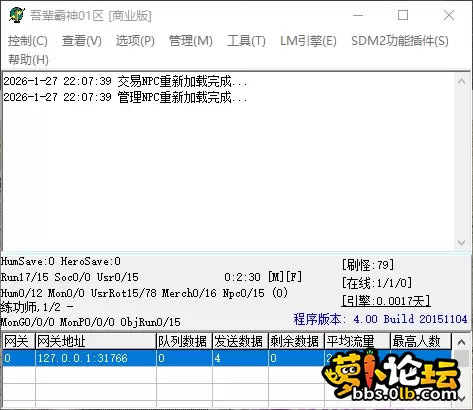Click the 剩余数据 column header

tap(296, 341)
